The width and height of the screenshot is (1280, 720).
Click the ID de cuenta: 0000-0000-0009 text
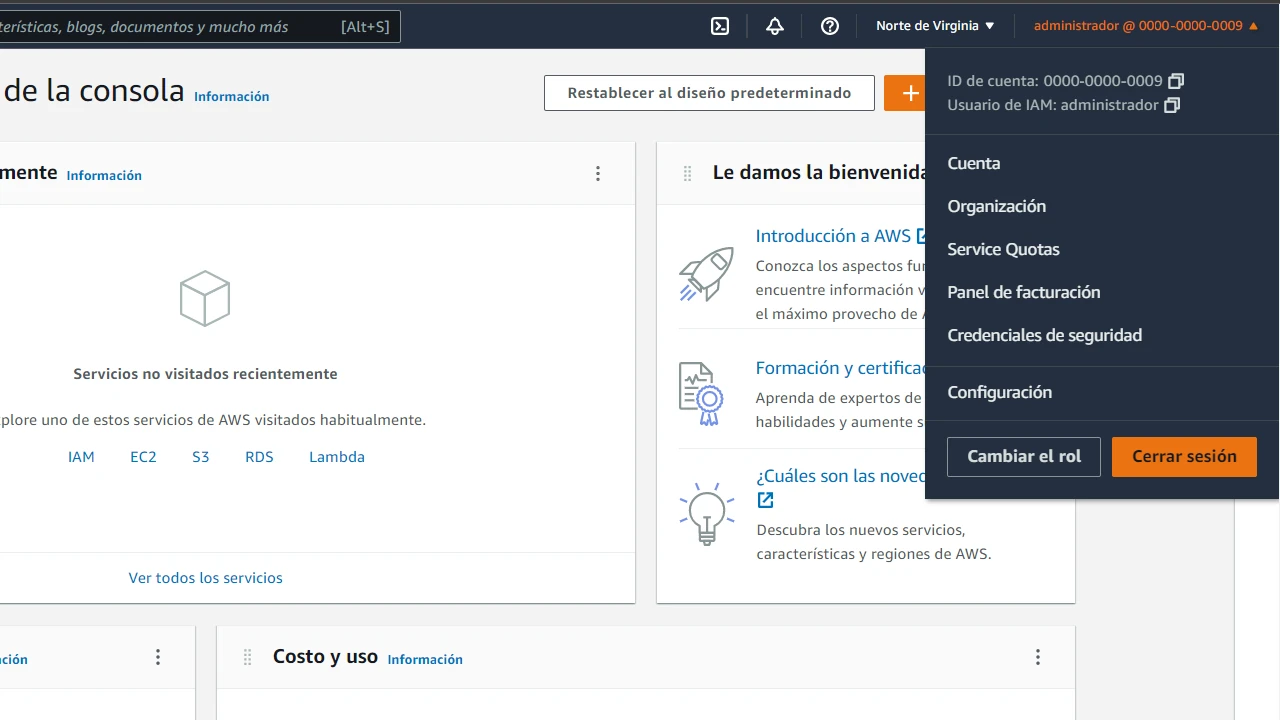point(1055,81)
